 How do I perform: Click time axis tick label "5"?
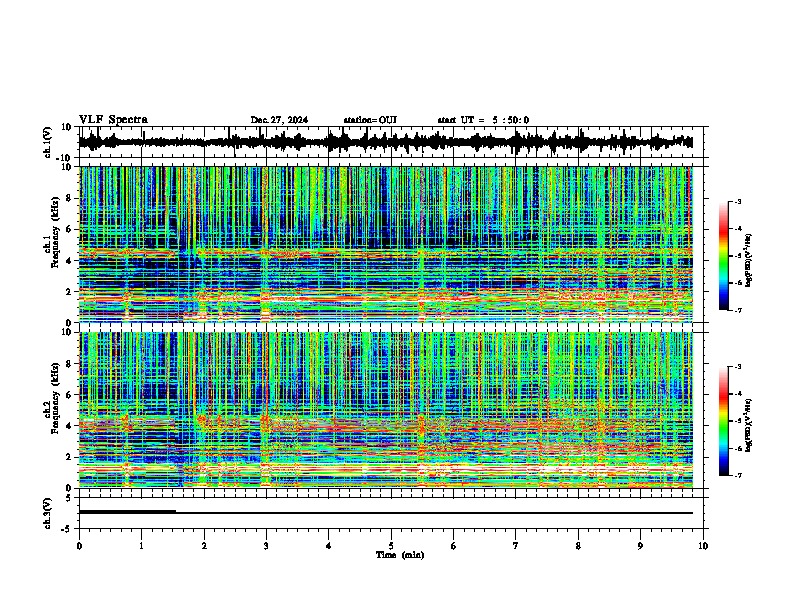[x=391, y=546]
